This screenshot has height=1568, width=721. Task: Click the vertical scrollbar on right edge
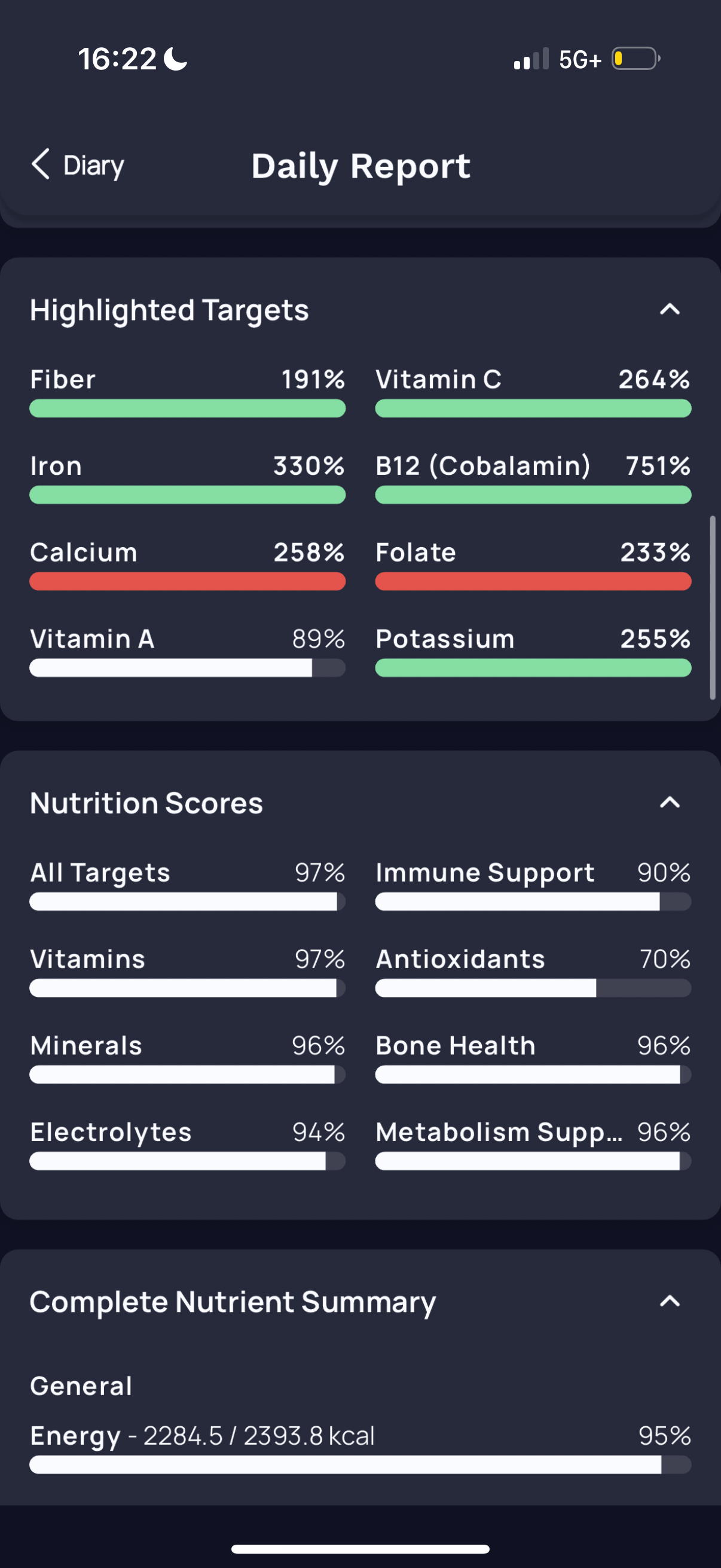coord(713,608)
